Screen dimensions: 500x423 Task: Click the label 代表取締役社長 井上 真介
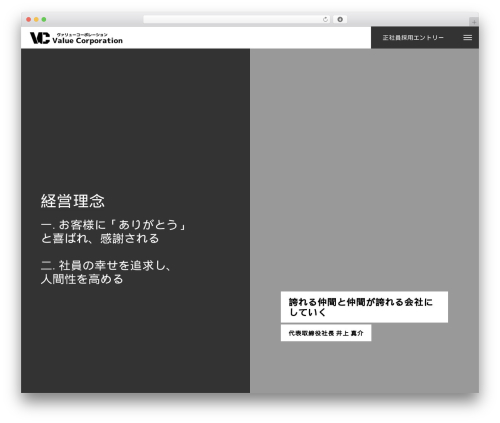[x=326, y=333]
